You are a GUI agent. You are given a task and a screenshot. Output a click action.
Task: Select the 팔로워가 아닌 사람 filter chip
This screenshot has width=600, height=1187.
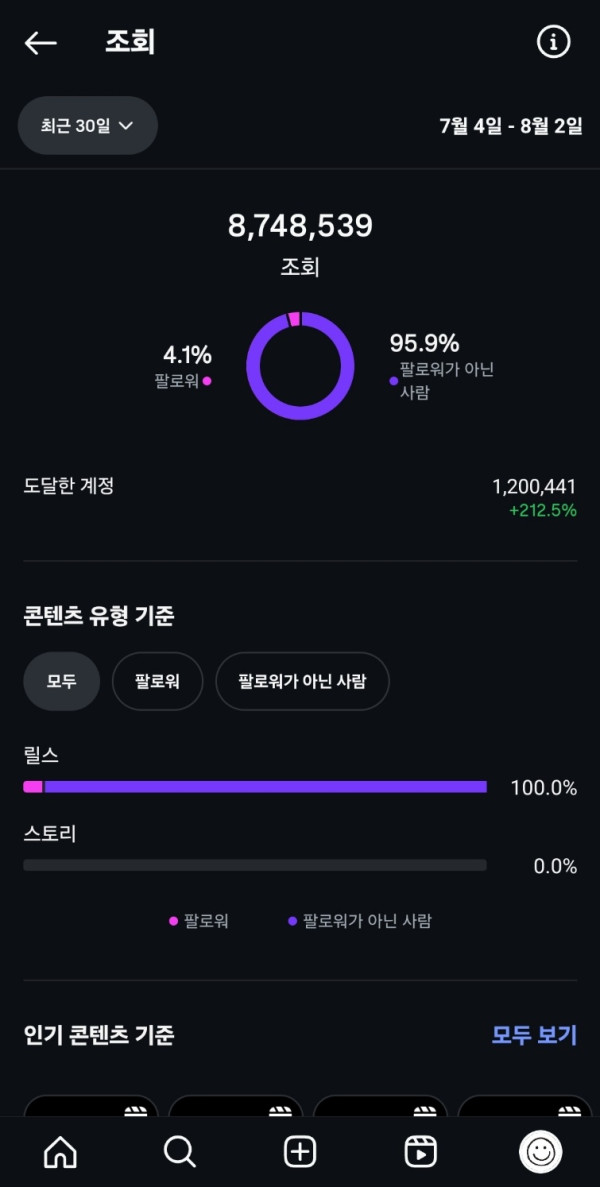pyautogui.click(x=302, y=681)
